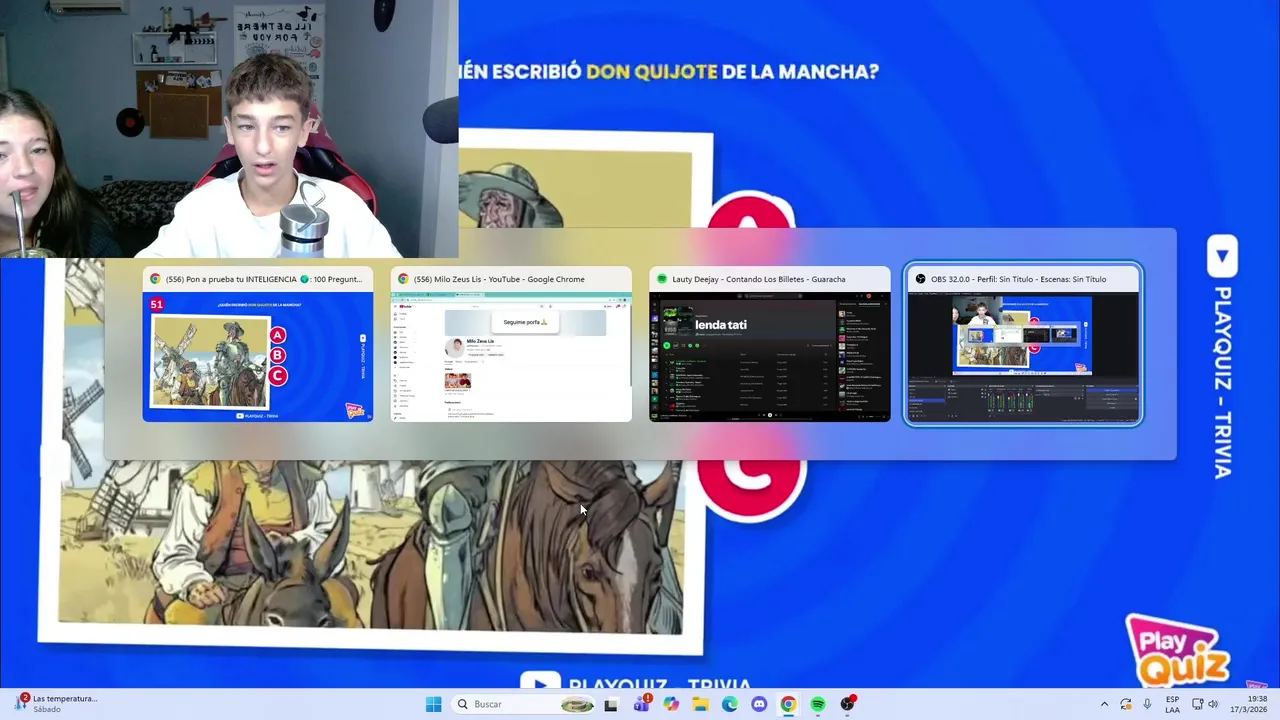This screenshot has height=720, width=1280.
Task: Launch Copilot from the taskbar
Action: (671, 704)
